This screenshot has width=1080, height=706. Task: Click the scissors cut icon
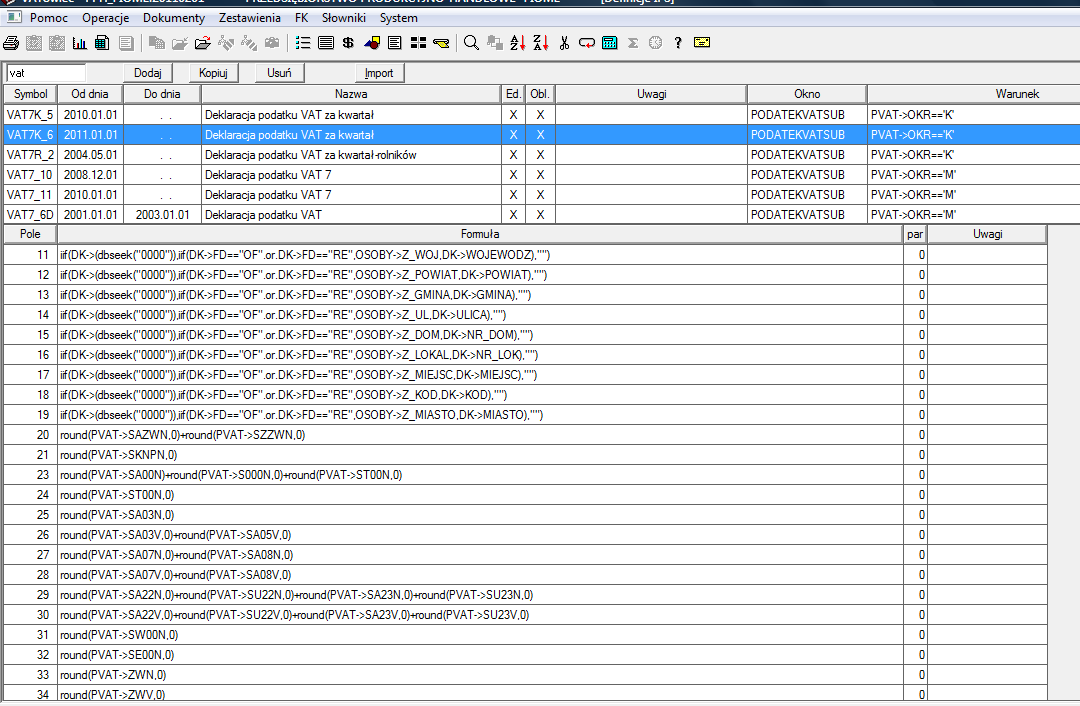pyautogui.click(x=564, y=43)
